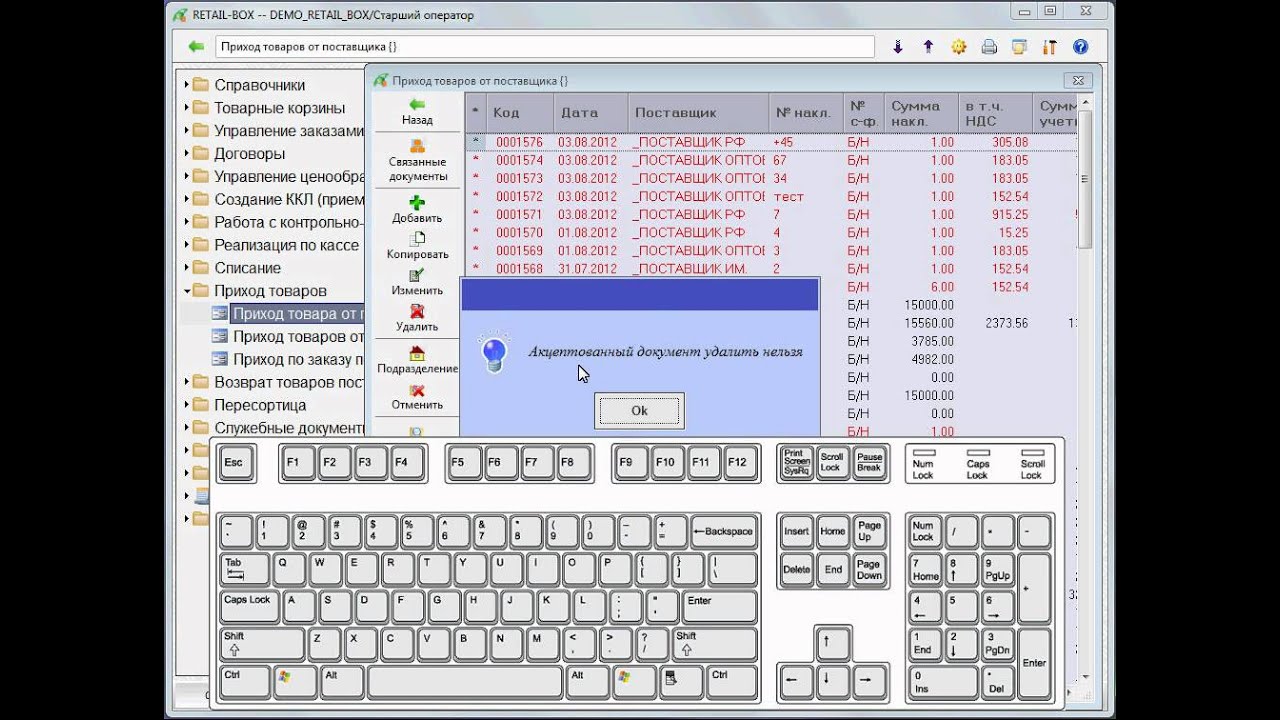Select document code 0001574

click(x=519, y=160)
